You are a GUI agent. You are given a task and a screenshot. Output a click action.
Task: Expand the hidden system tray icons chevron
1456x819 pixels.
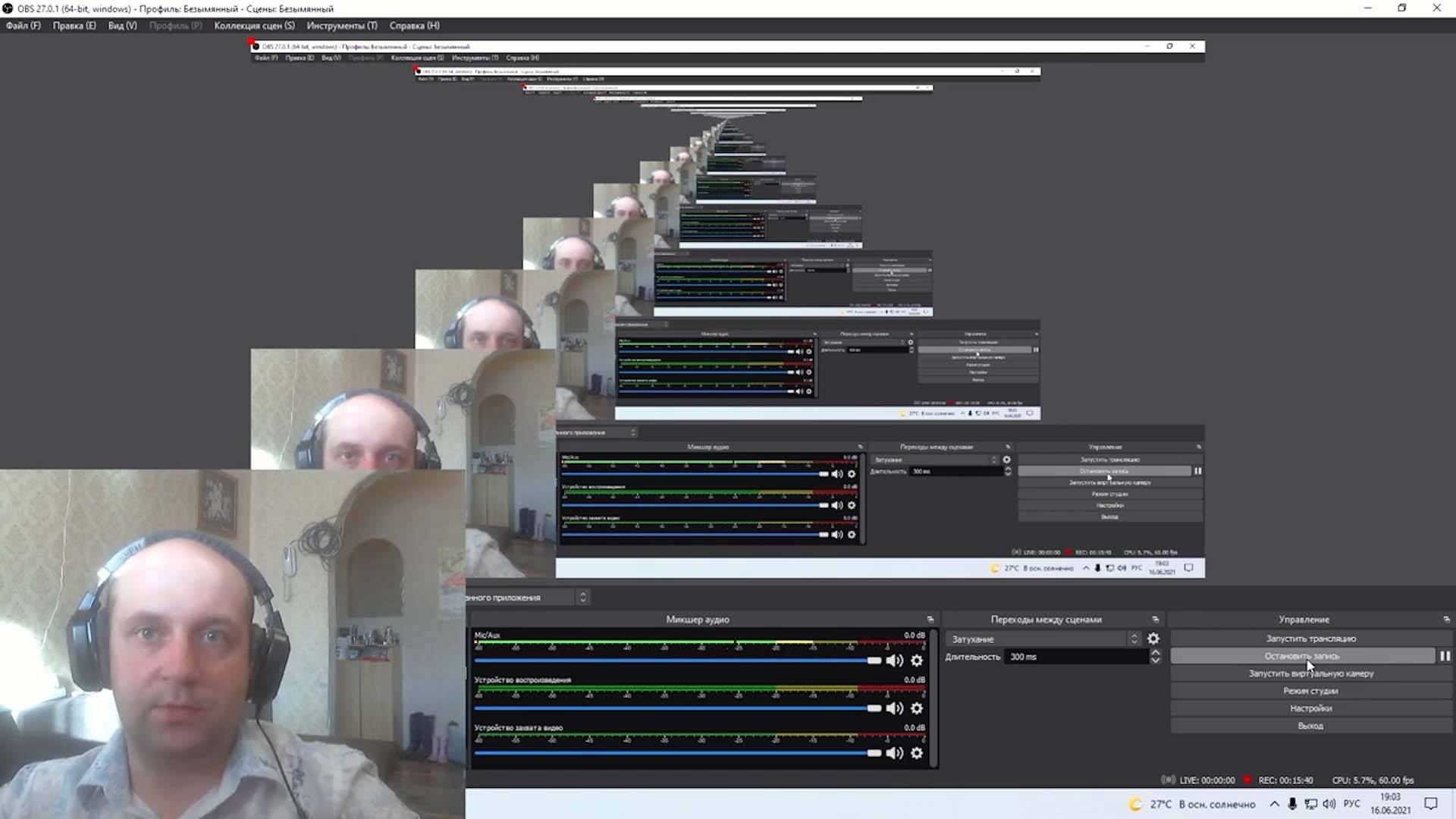click(x=1275, y=804)
